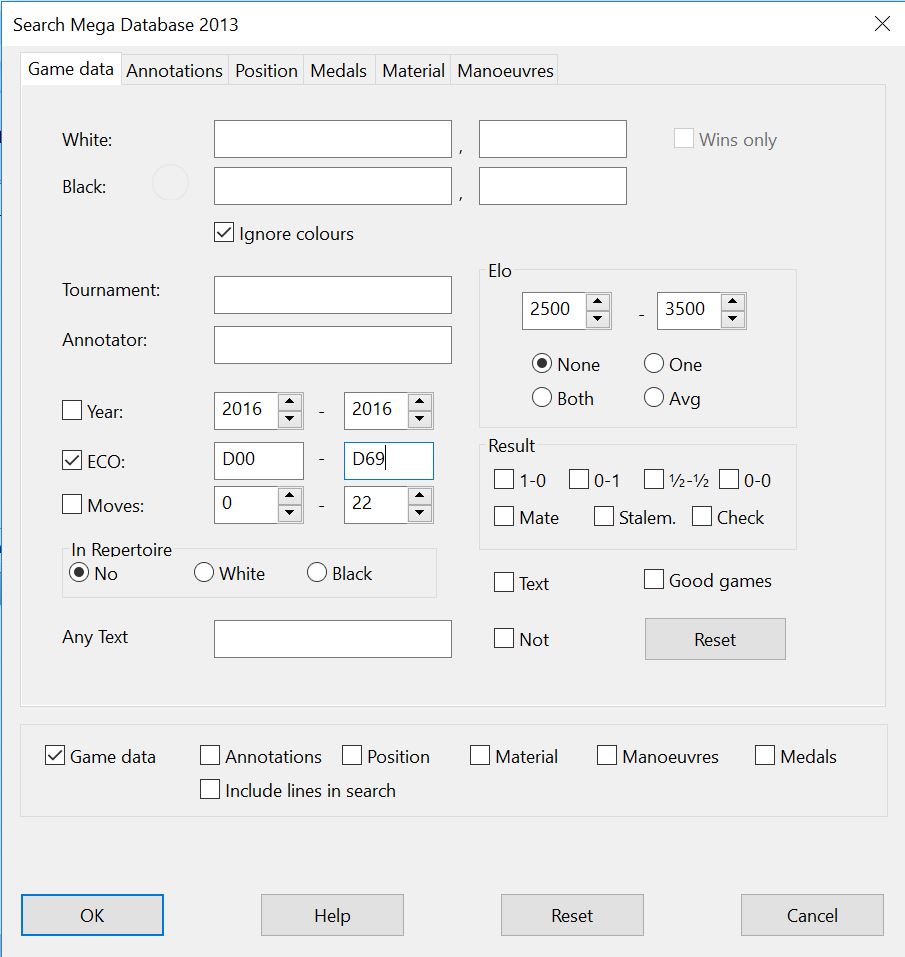Click the Reset button beside Not

tap(715, 639)
